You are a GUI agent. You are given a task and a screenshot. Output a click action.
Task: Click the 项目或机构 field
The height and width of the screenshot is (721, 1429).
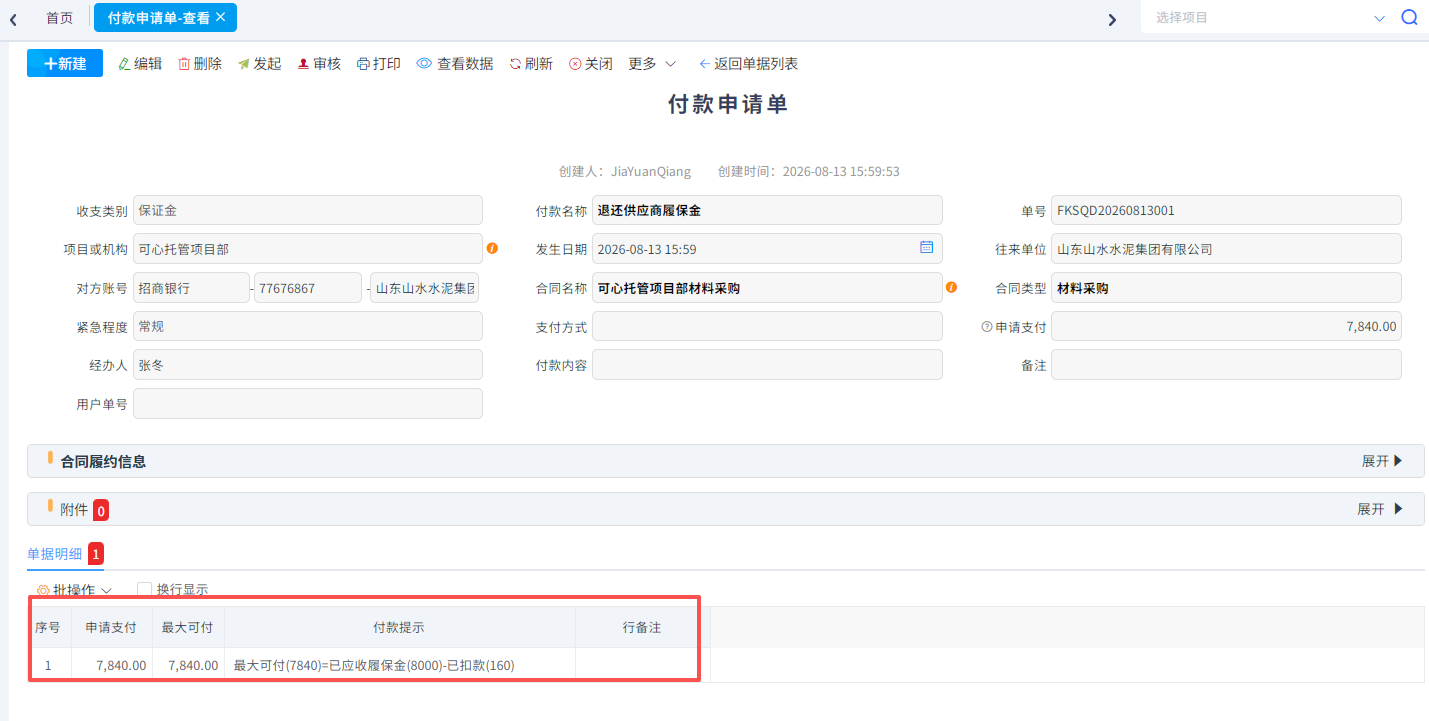click(x=308, y=249)
